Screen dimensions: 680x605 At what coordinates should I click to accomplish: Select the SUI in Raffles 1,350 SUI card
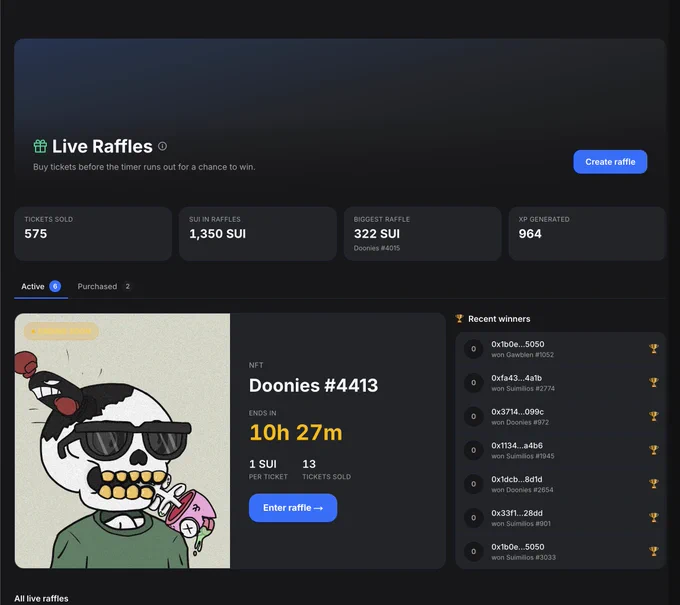(x=258, y=234)
